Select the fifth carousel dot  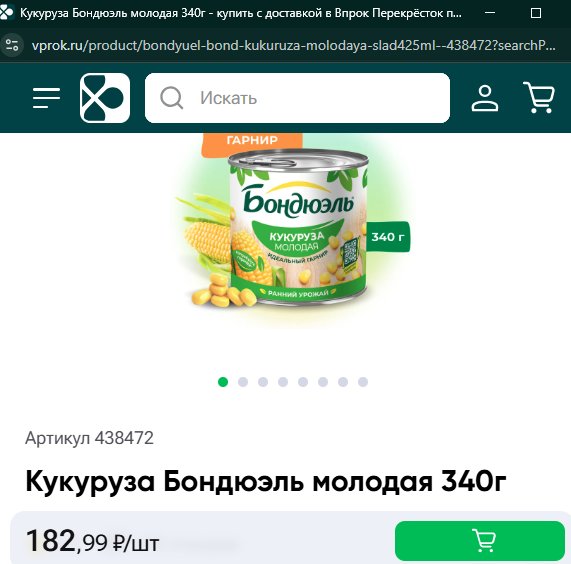[x=303, y=382]
